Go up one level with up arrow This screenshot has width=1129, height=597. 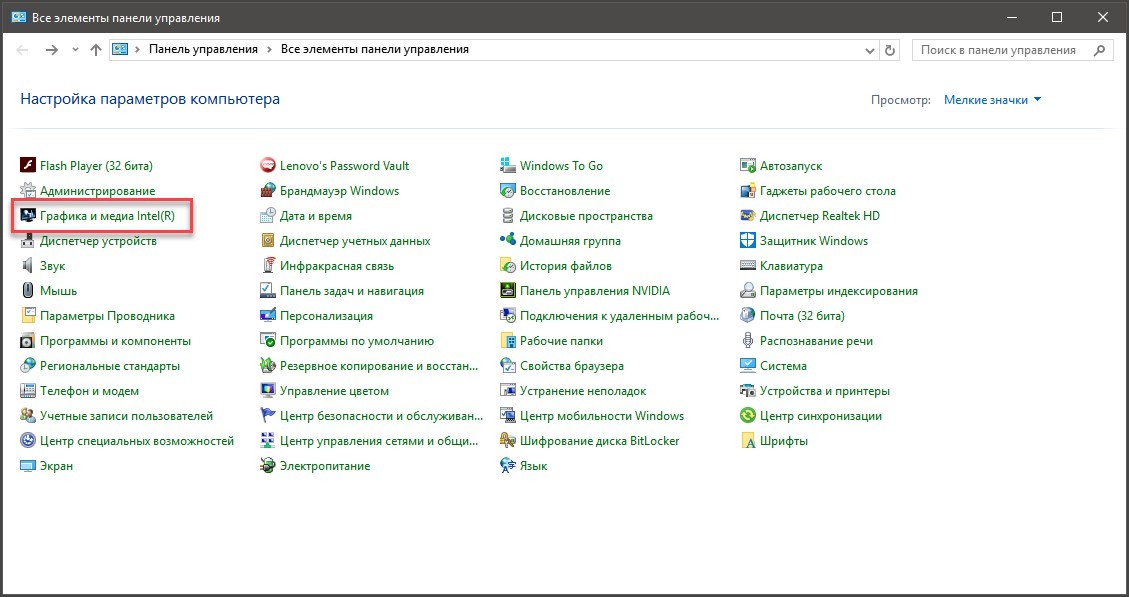pyautogui.click(x=96, y=50)
